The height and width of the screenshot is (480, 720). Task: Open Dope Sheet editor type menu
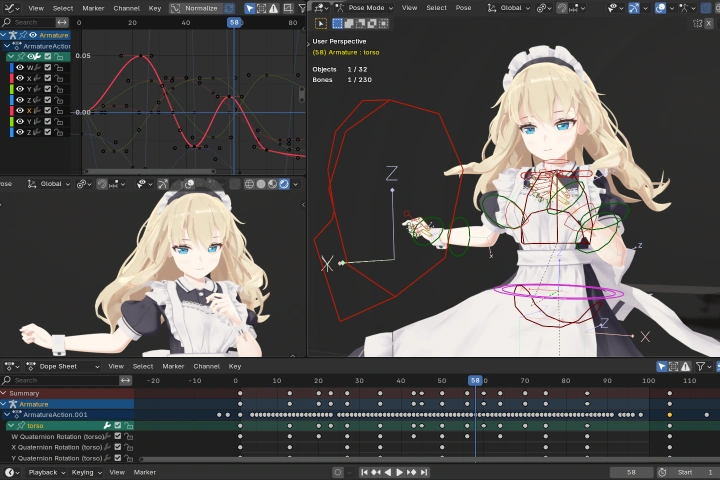(x=11, y=366)
